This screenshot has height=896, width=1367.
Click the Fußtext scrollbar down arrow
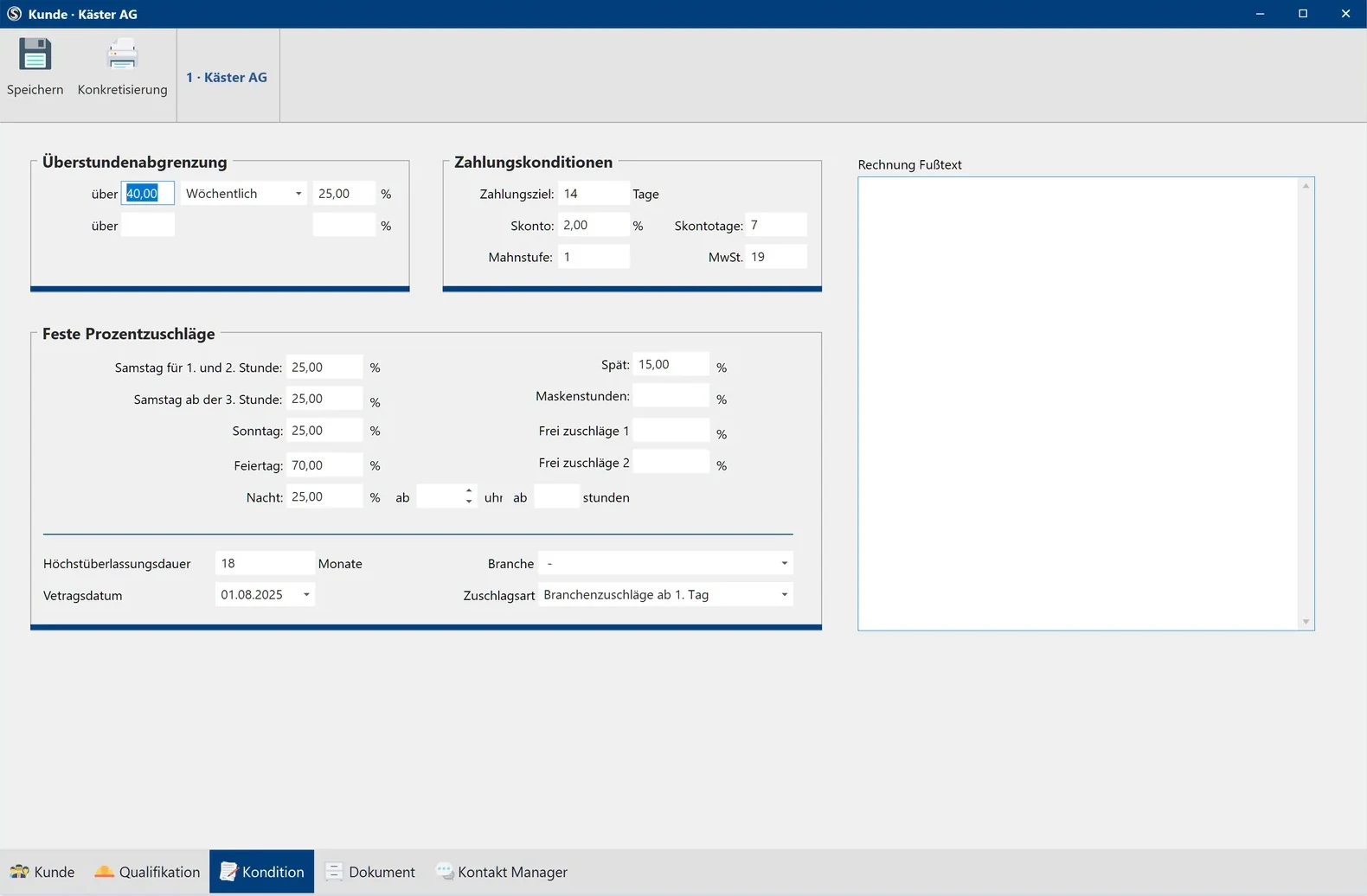[1306, 622]
